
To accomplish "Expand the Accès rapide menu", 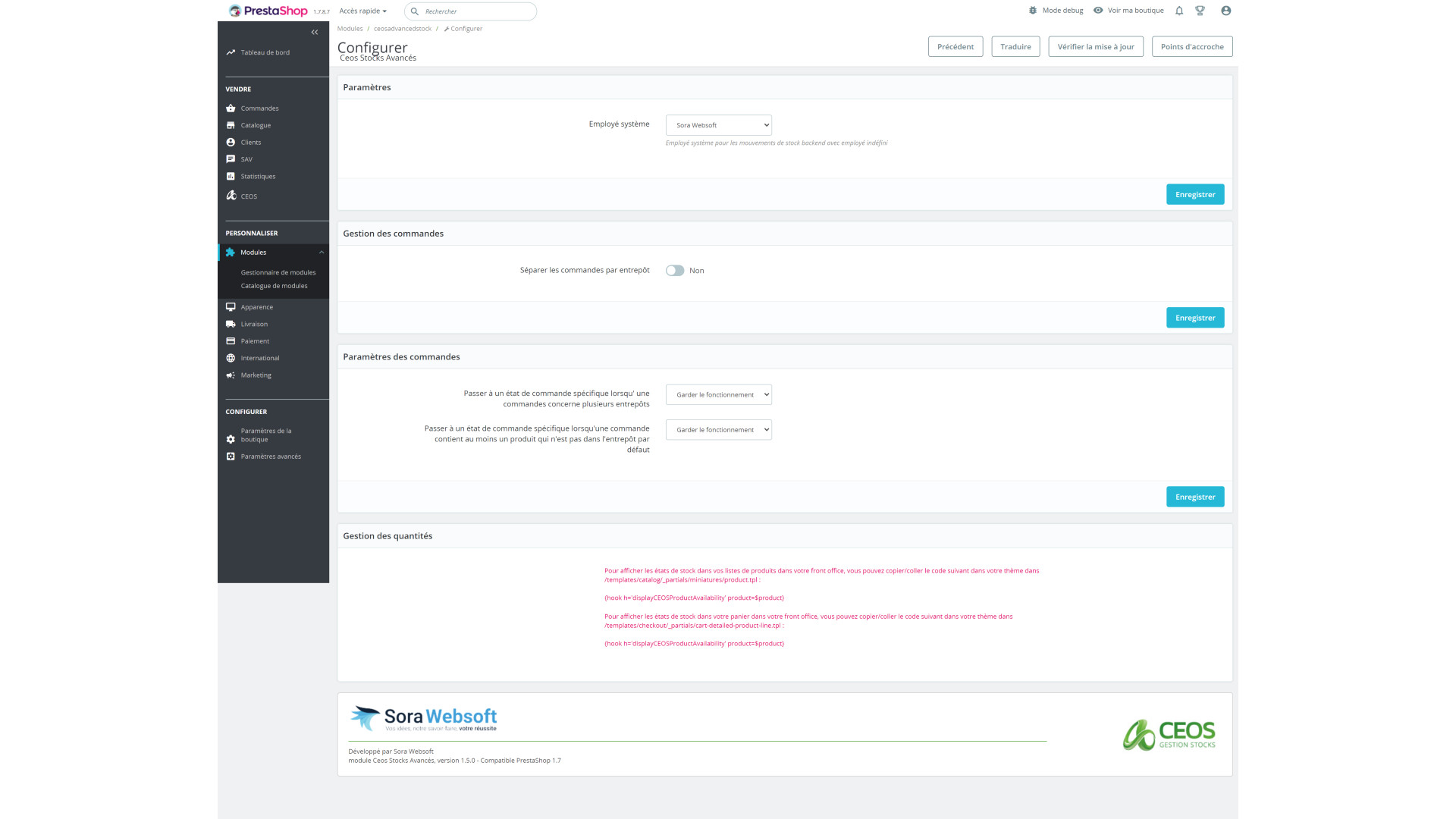I will (362, 11).
